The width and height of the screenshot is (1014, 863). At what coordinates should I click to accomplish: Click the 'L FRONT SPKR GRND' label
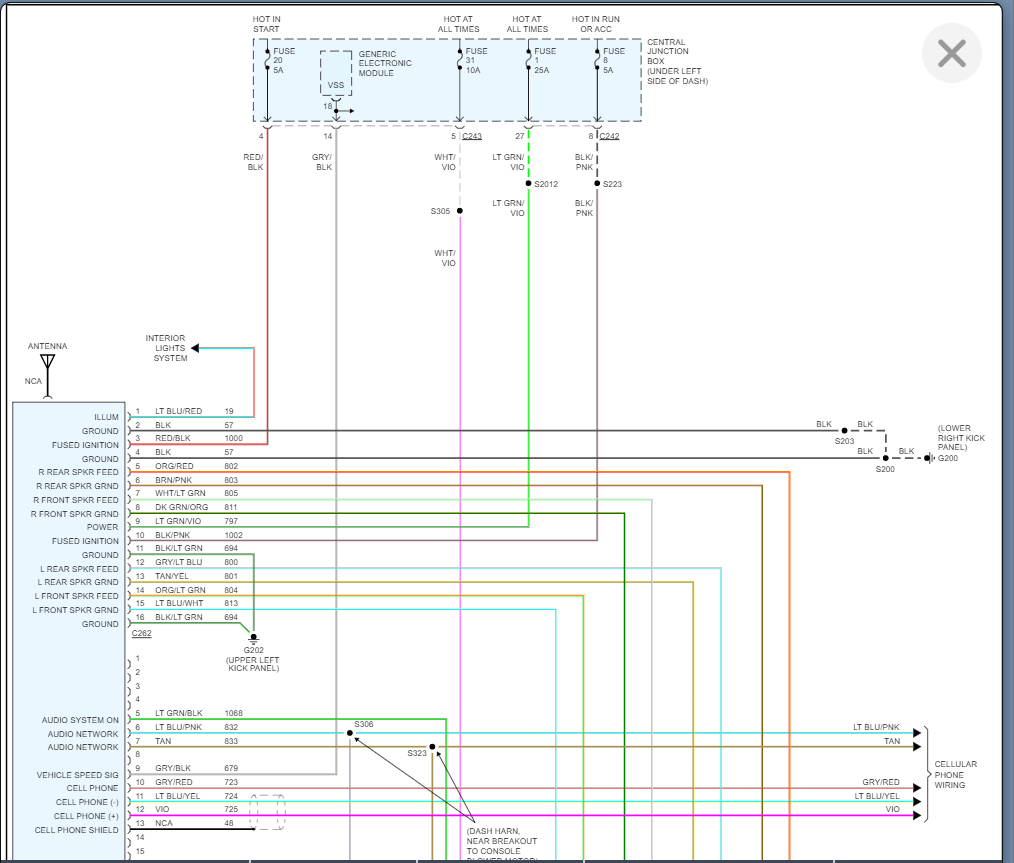[76, 610]
